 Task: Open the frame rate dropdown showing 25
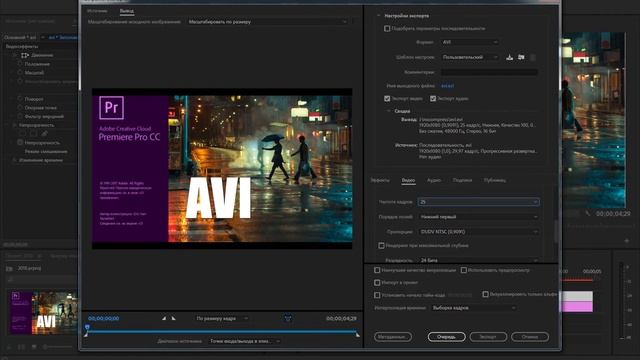click(478, 202)
